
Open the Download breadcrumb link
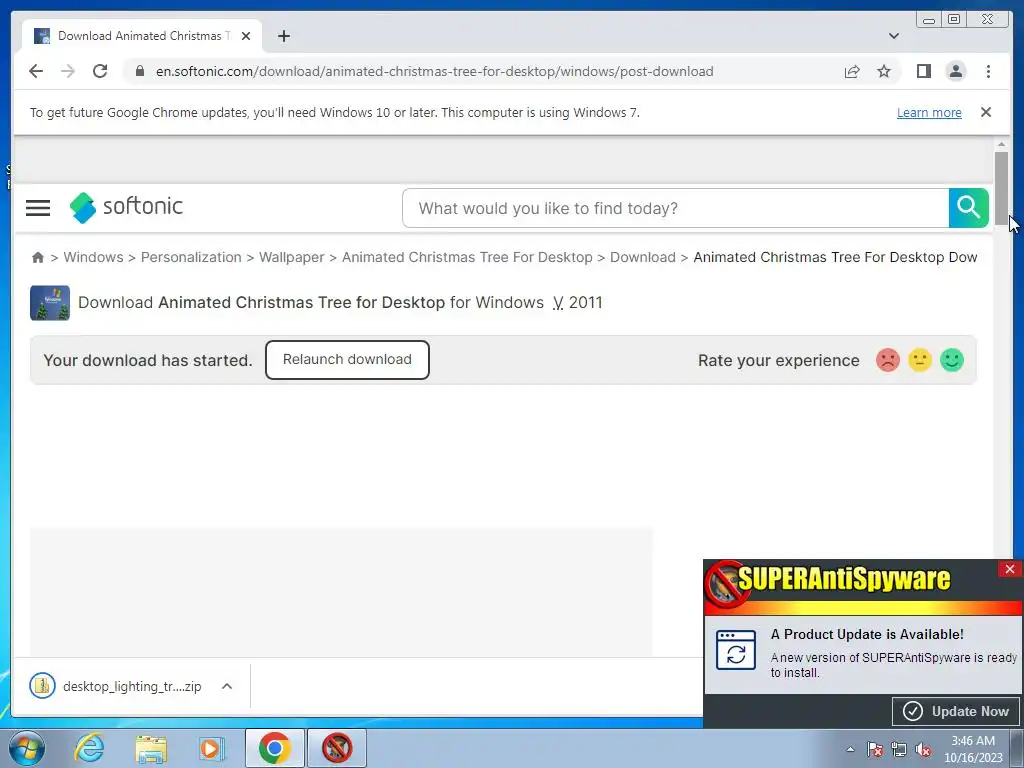coord(643,257)
